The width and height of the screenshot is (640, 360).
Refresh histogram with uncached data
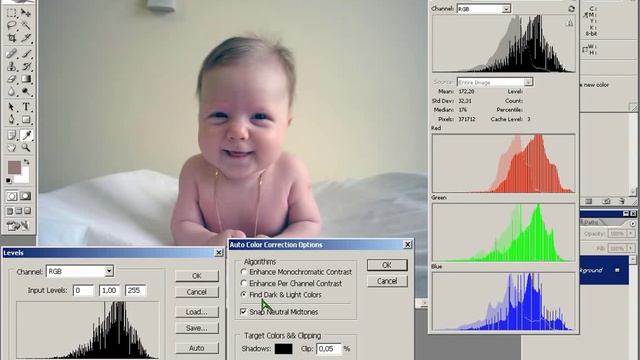coord(571,9)
